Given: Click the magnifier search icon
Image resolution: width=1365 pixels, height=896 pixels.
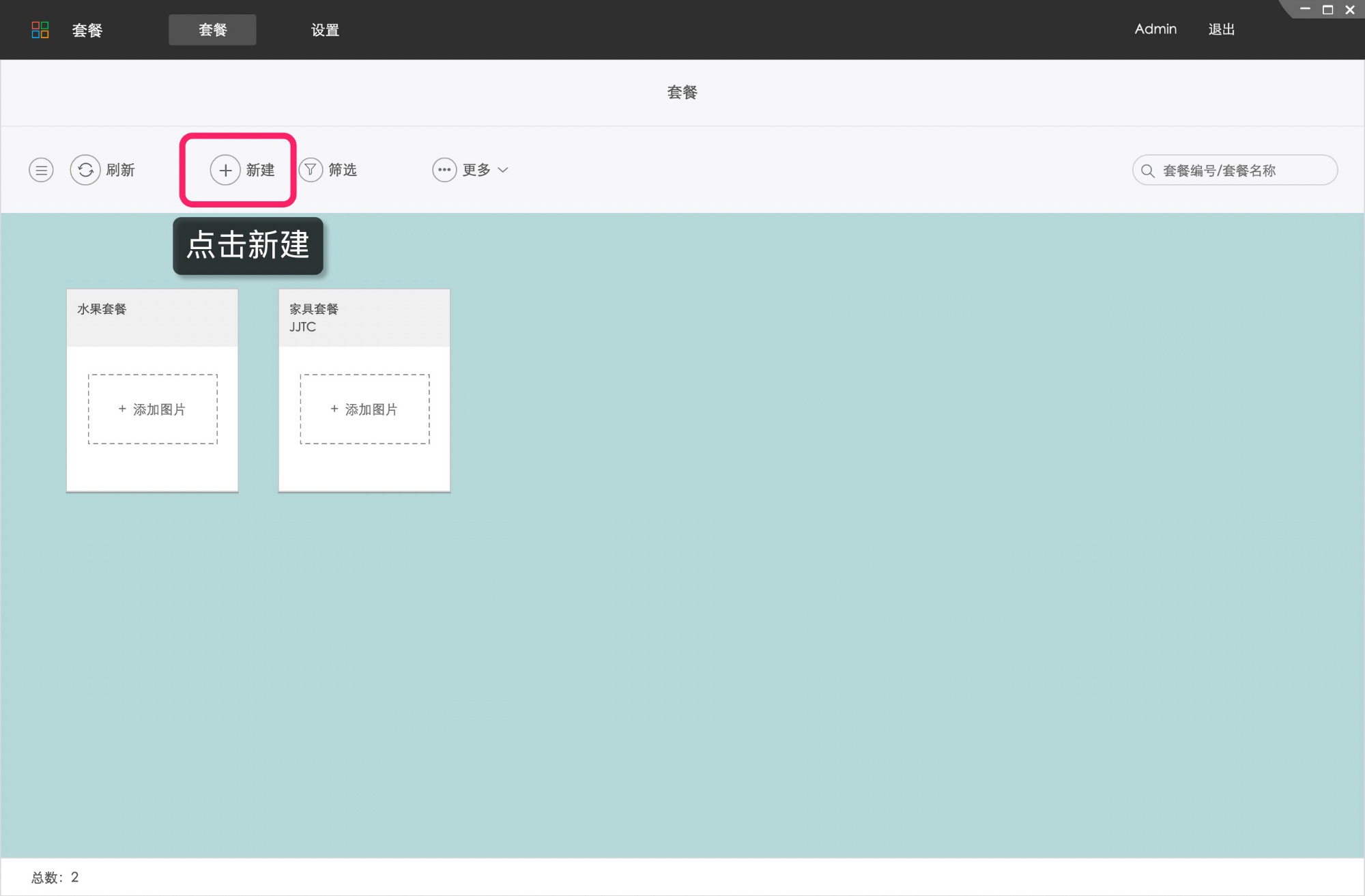Looking at the screenshot, I should pyautogui.click(x=1148, y=171).
